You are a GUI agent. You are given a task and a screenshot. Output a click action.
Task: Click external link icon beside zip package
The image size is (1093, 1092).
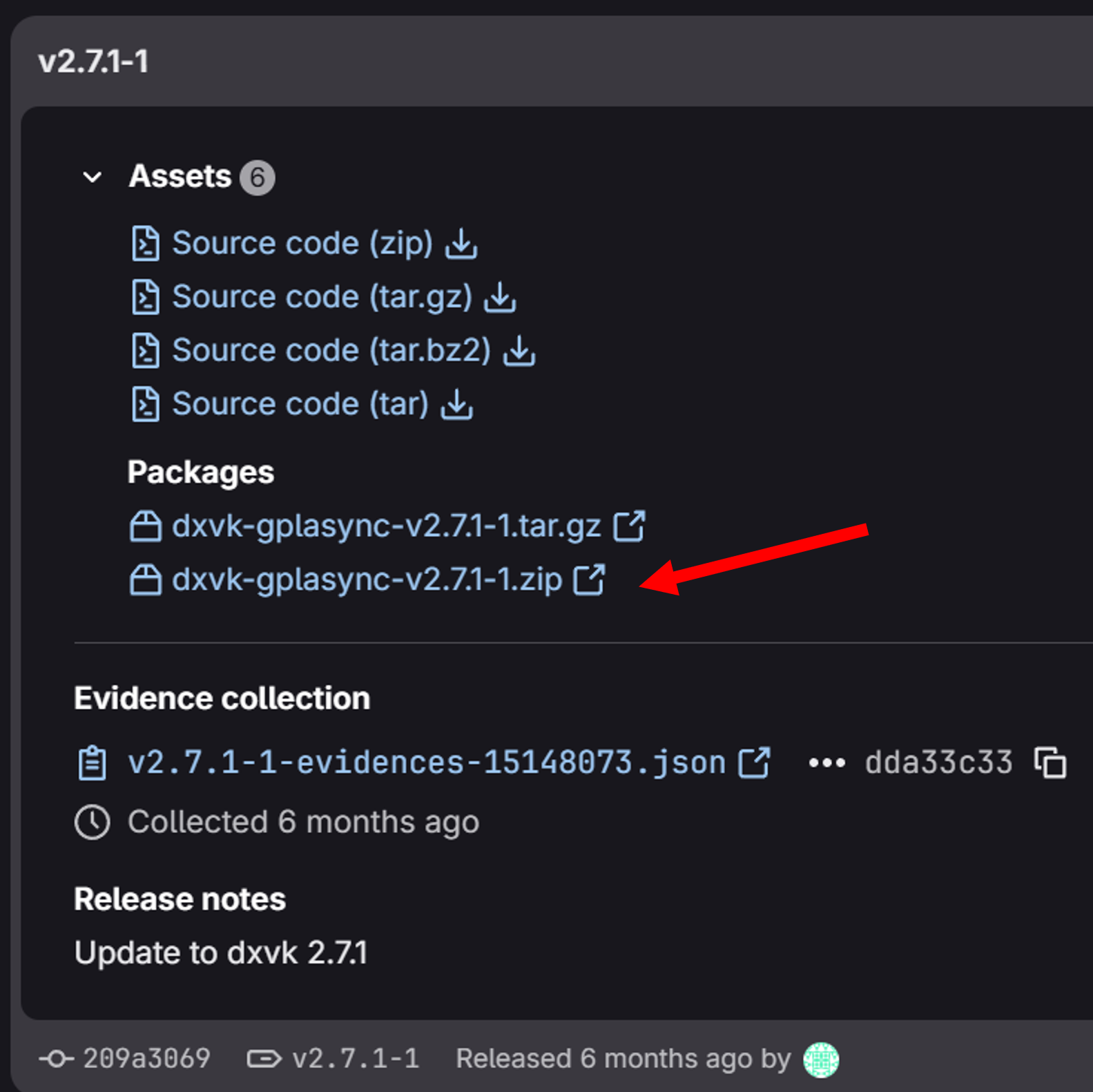click(590, 579)
